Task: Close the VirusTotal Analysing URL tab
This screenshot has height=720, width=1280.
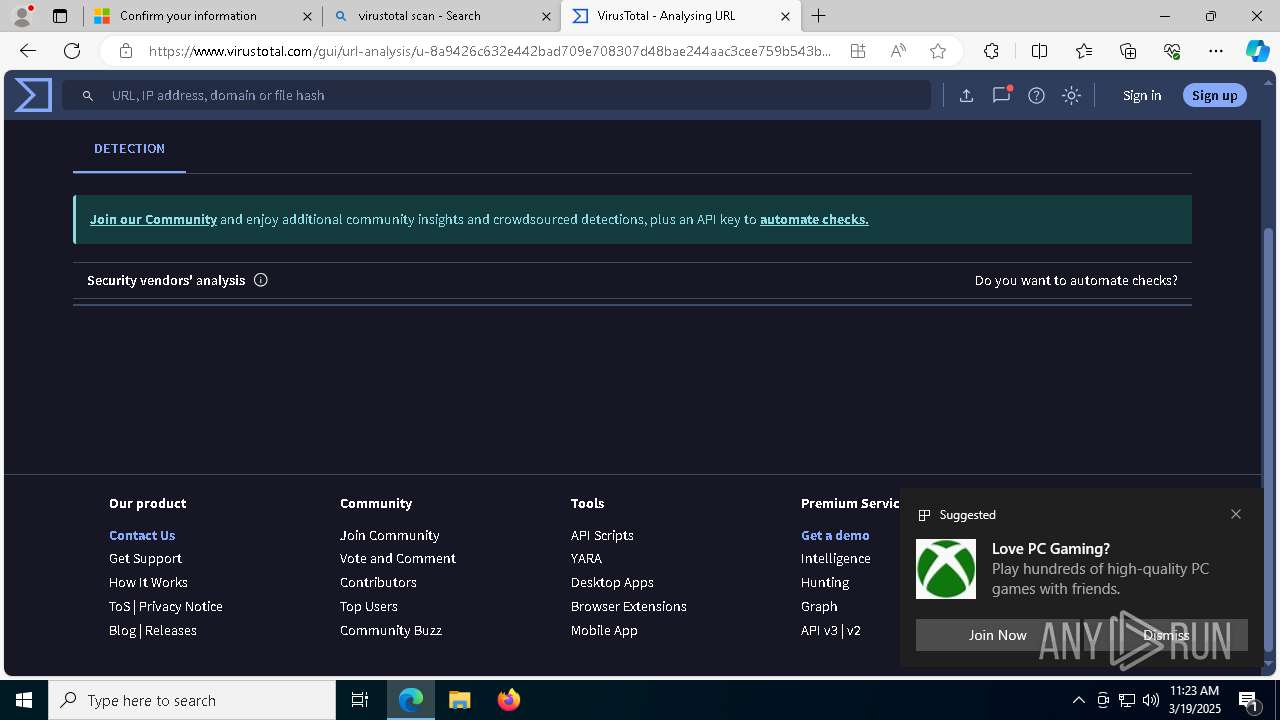Action: (x=785, y=16)
